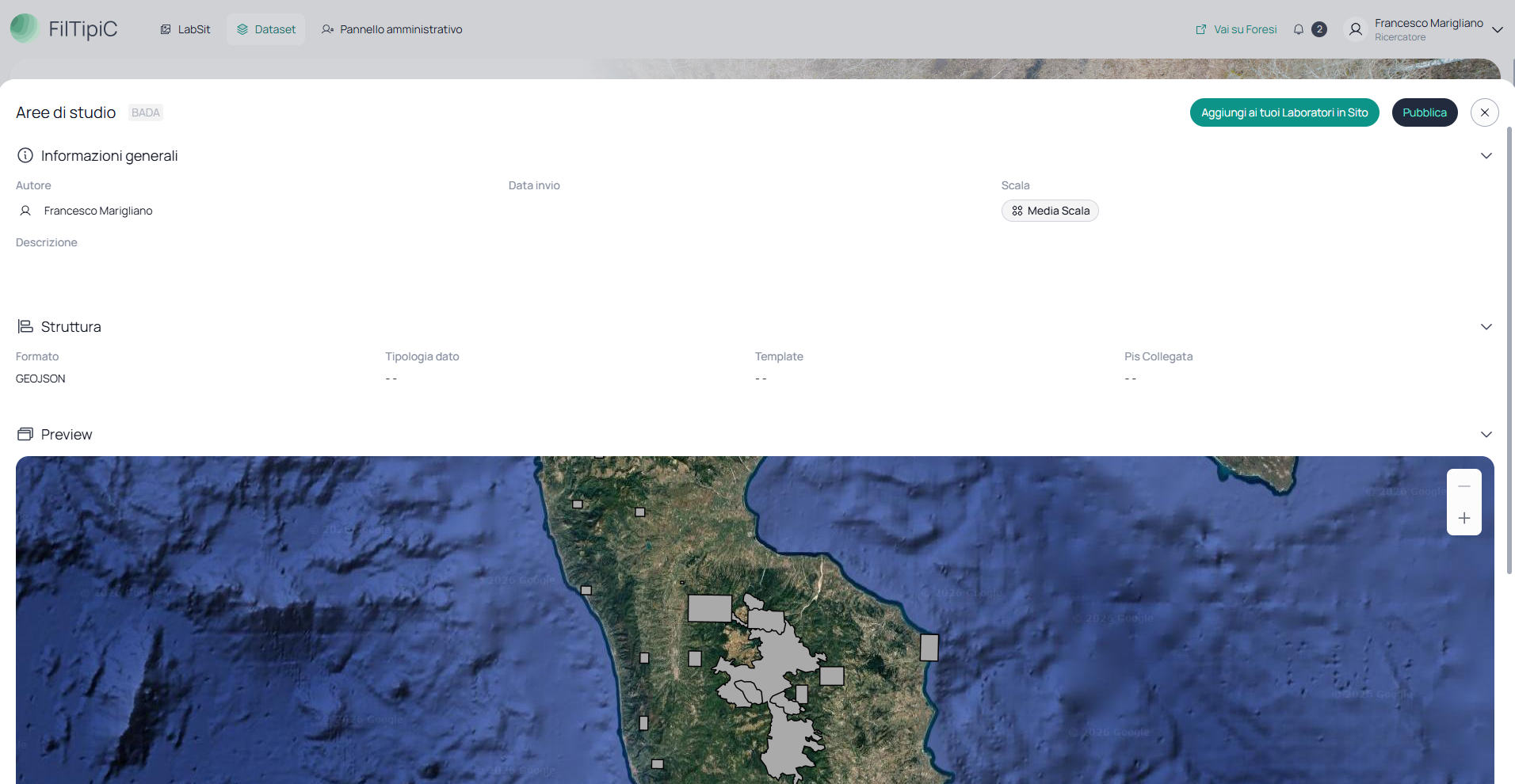The width and height of the screenshot is (1515, 784).
Task: Click the BADA tag badge
Action: point(146,112)
